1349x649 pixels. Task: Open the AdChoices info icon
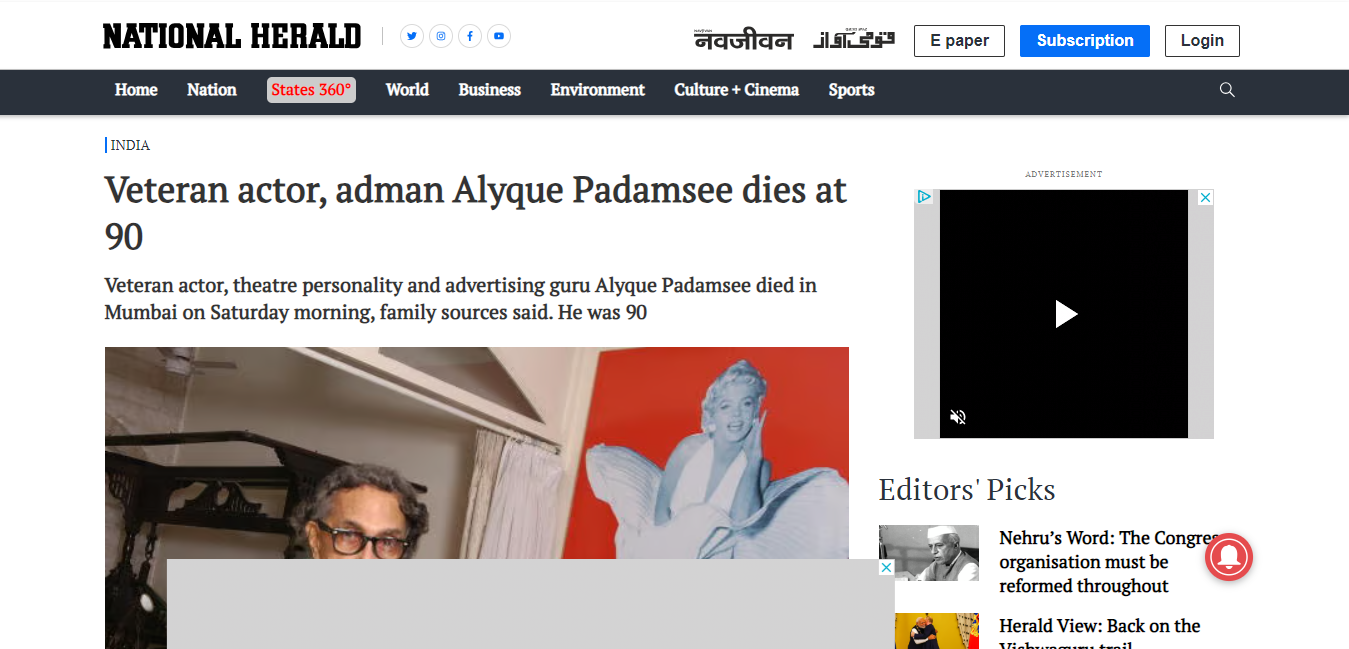pos(924,197)
